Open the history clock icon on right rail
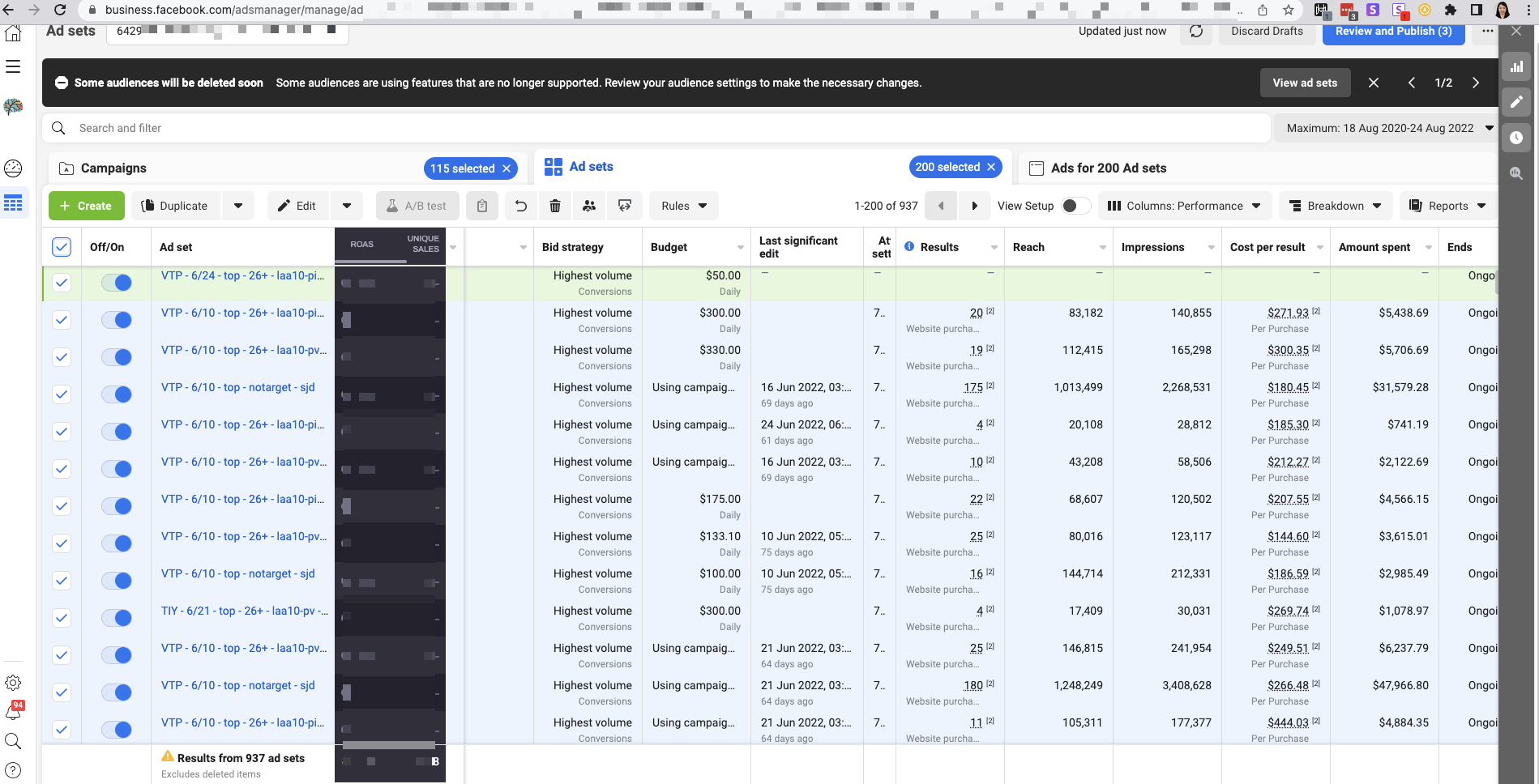The height and width of the screenshot is (784, 1539). (x=1516, y=138)
